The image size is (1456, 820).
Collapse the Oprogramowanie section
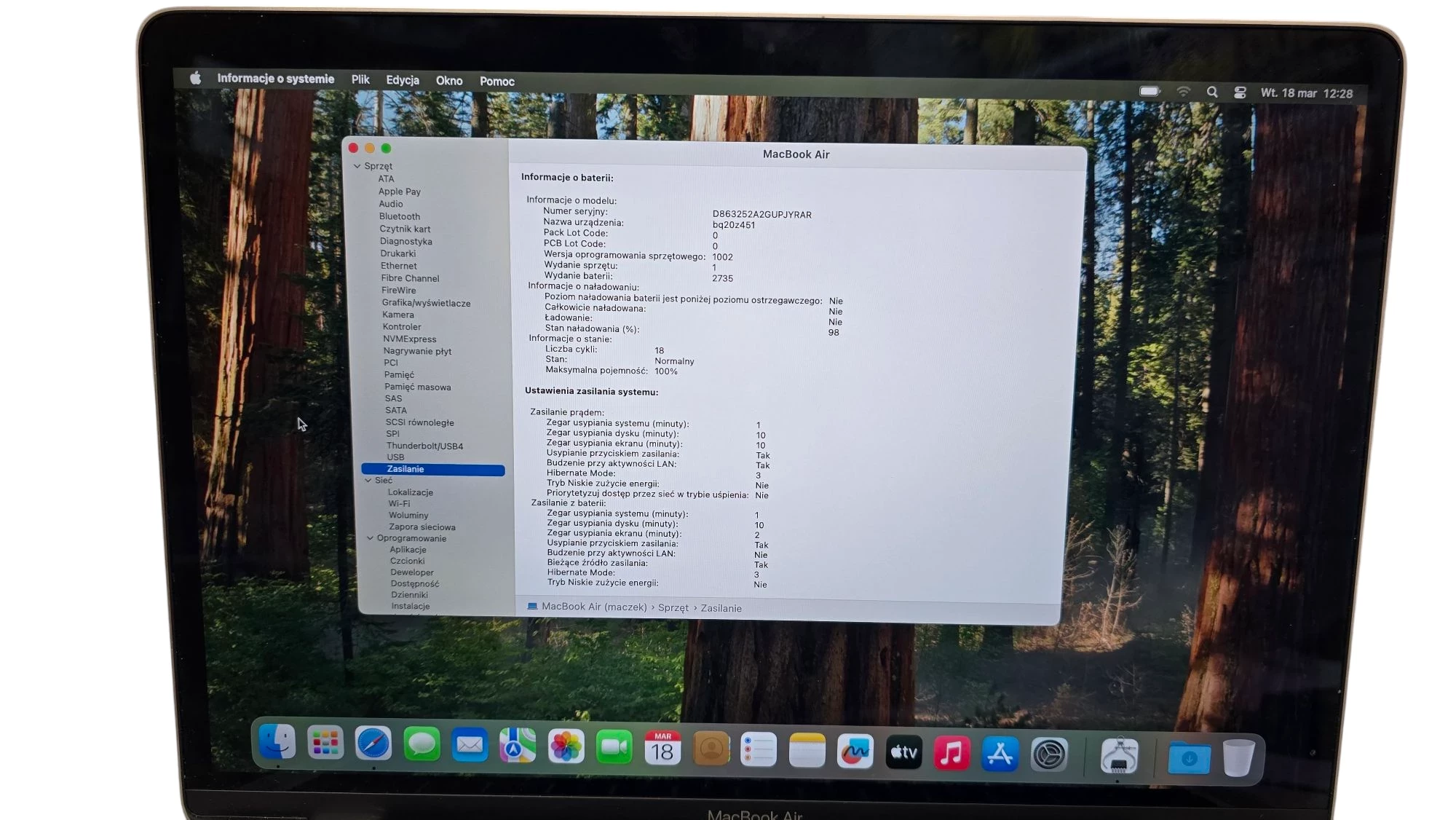[x=371, y=538]
